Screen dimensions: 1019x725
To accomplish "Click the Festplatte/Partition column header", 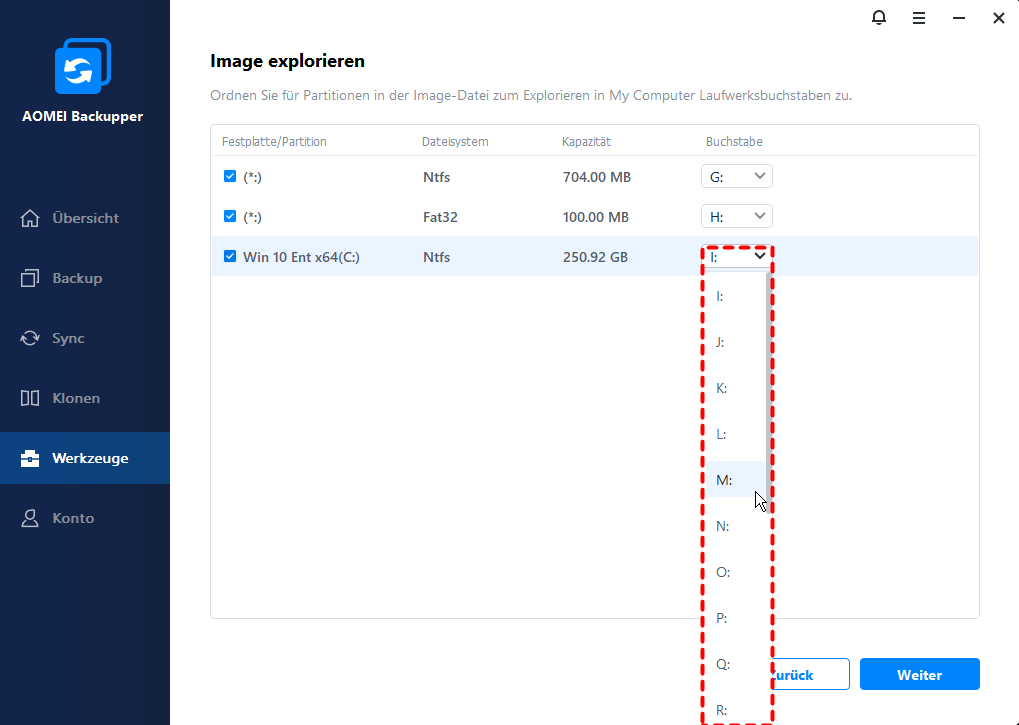I will click(274, 142).
